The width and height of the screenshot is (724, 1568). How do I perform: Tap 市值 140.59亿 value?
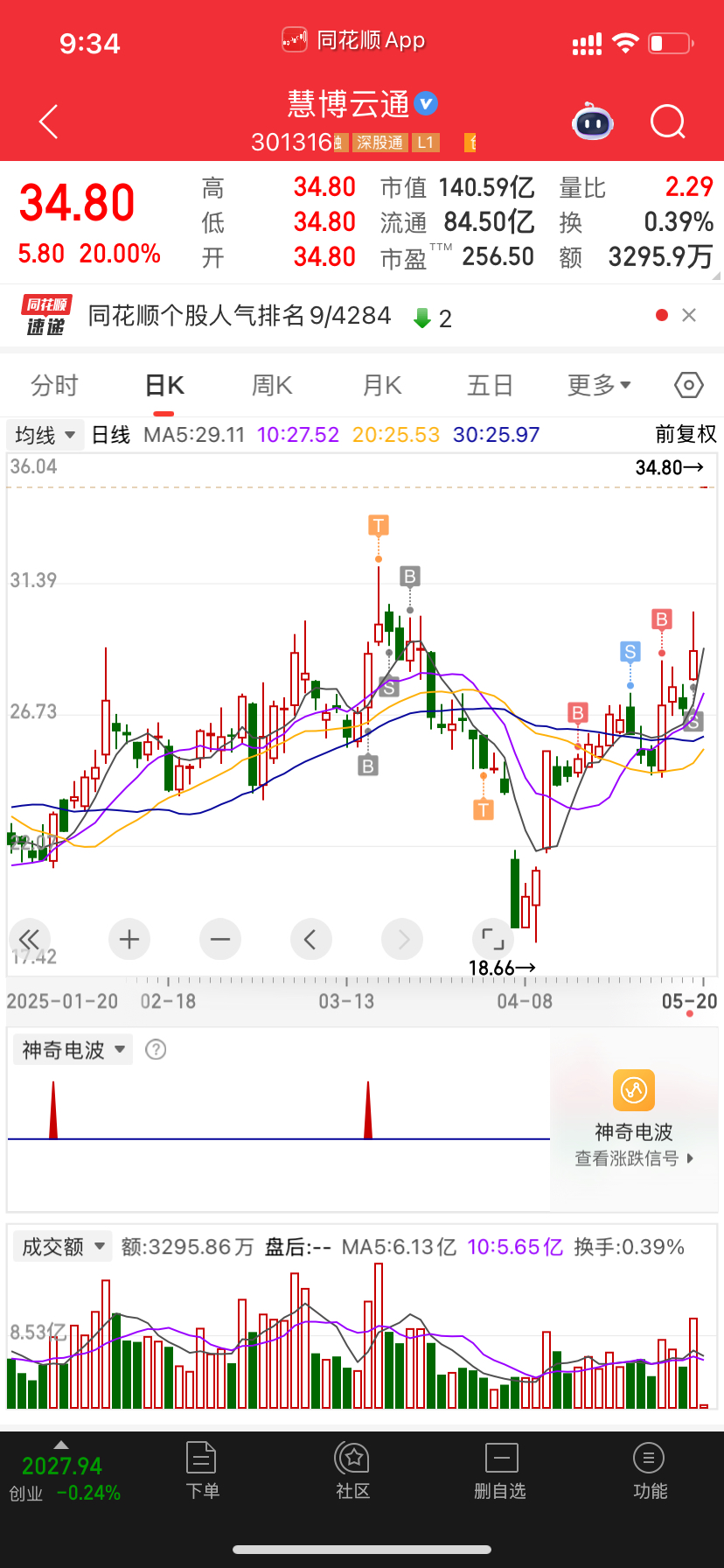[486, 187]
